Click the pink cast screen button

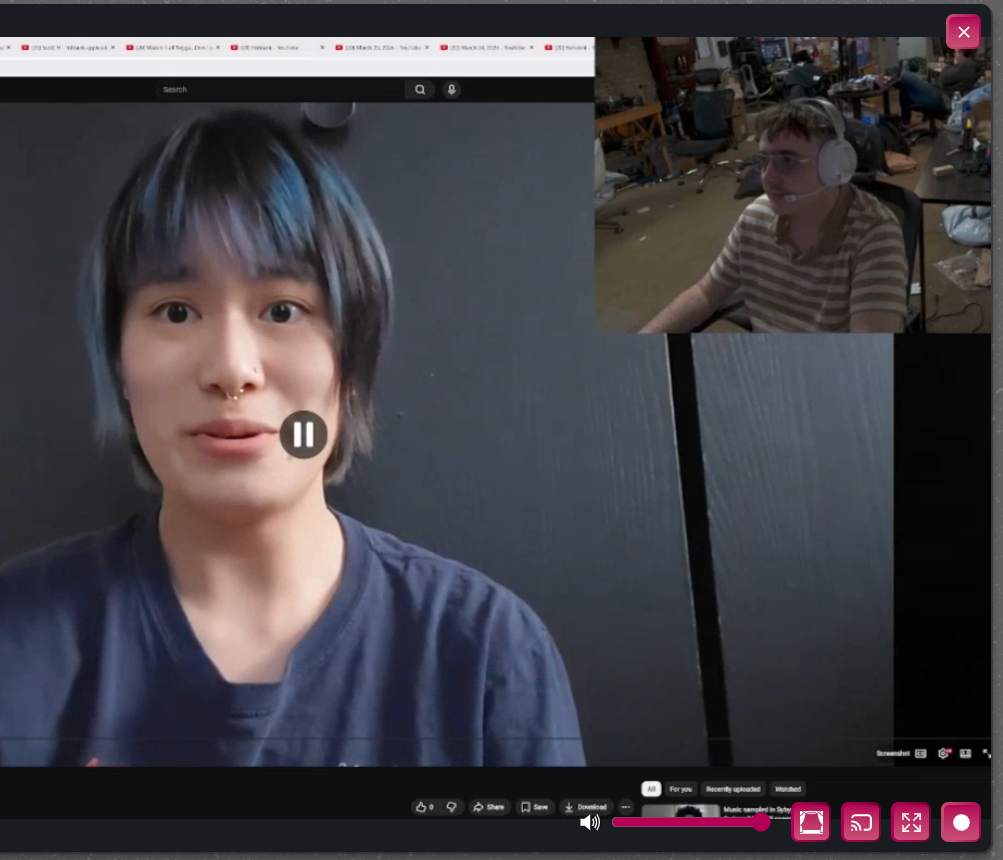861,822
